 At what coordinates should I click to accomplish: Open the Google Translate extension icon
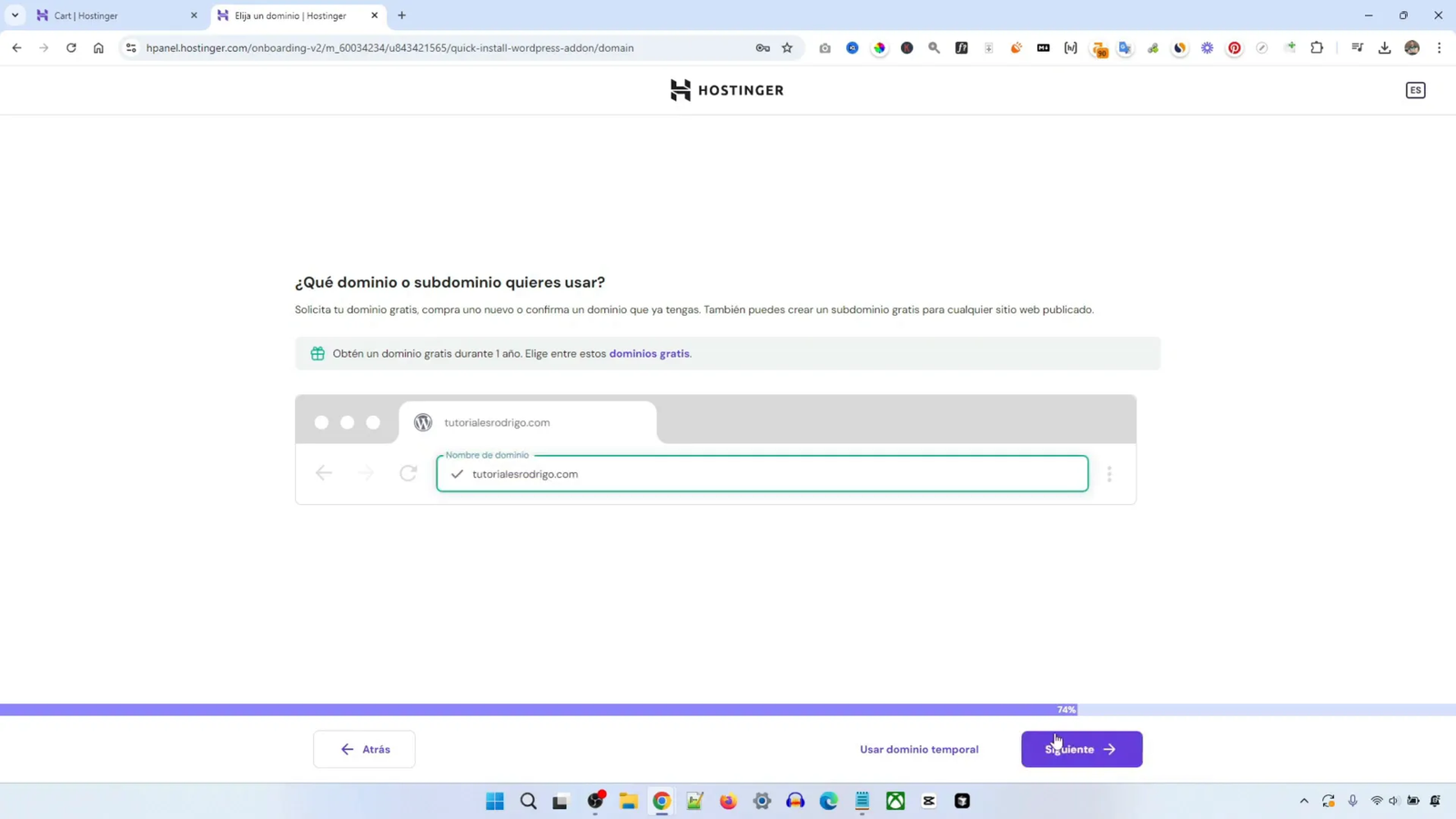tap(1126, 48)
